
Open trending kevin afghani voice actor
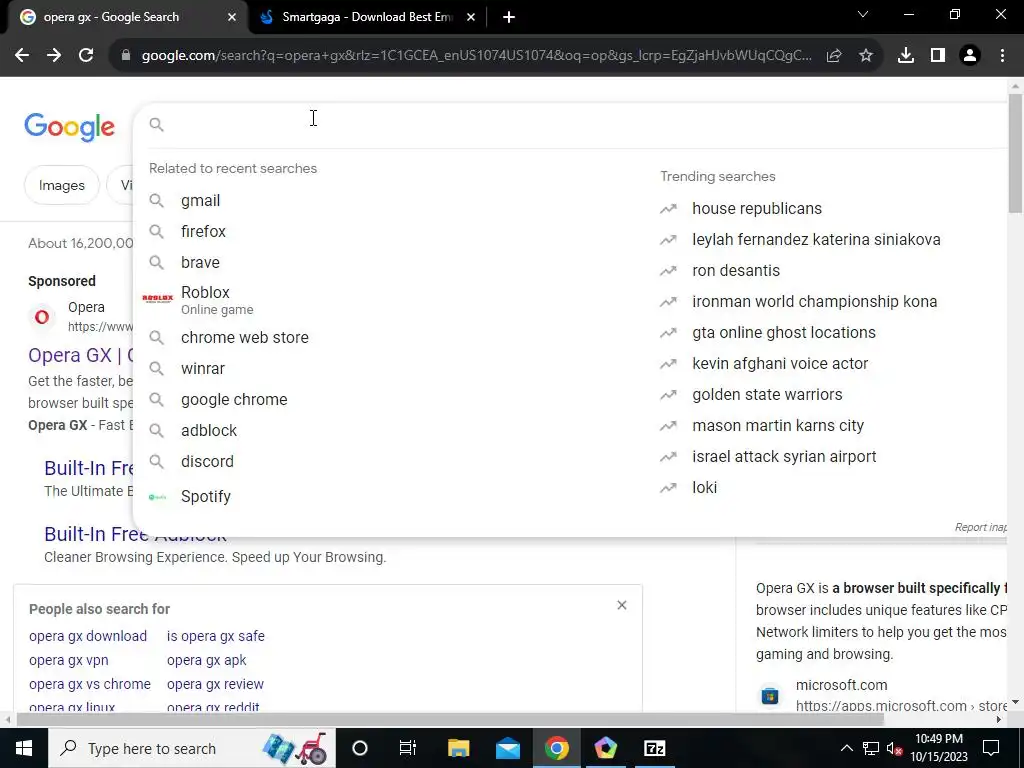click(x=780, y=364)
